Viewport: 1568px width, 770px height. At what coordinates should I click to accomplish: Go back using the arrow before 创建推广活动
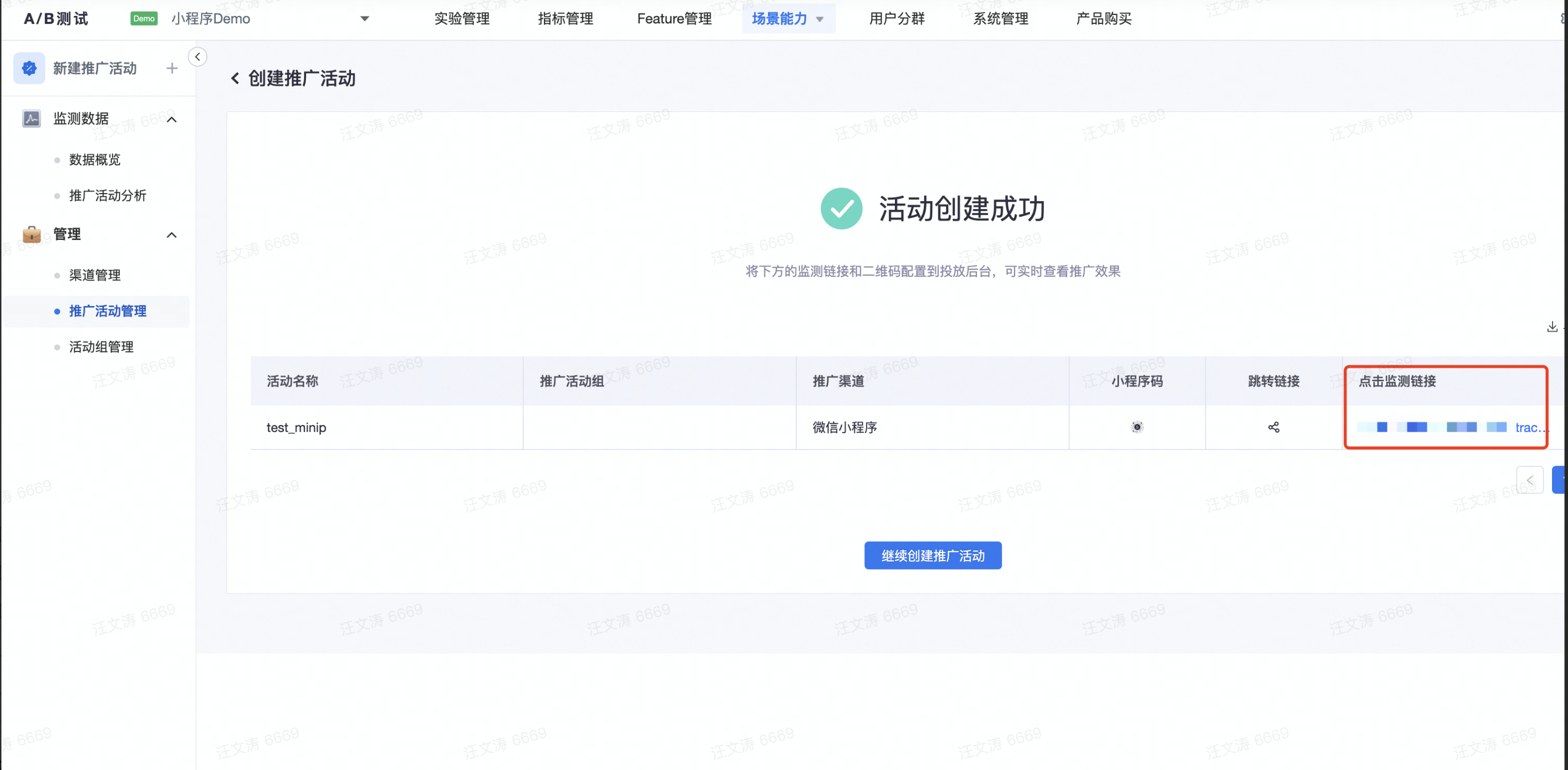tap(235, 78)
